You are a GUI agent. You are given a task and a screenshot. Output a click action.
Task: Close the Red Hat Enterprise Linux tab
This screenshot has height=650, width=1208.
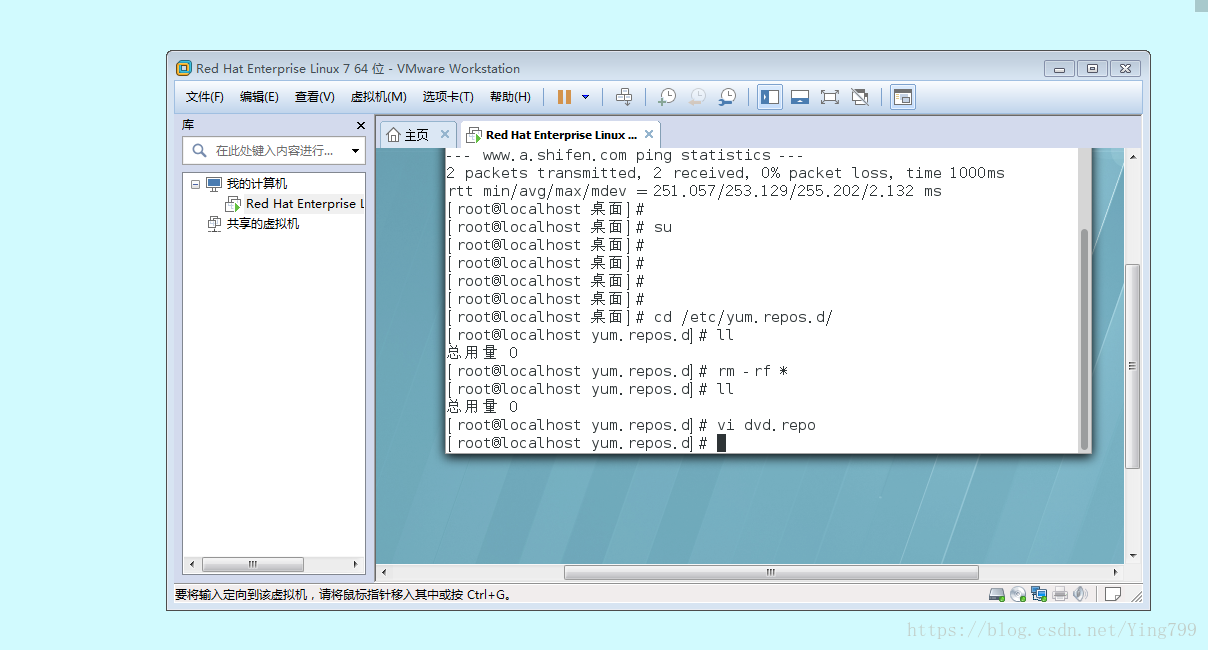pyautogui.click(x=649, y=134)
